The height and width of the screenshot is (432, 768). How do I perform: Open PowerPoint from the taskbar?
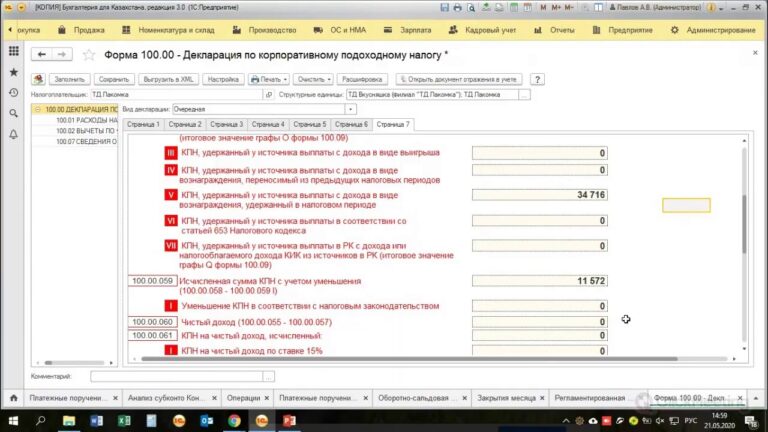pyautogui.click(x=289, y=421)
